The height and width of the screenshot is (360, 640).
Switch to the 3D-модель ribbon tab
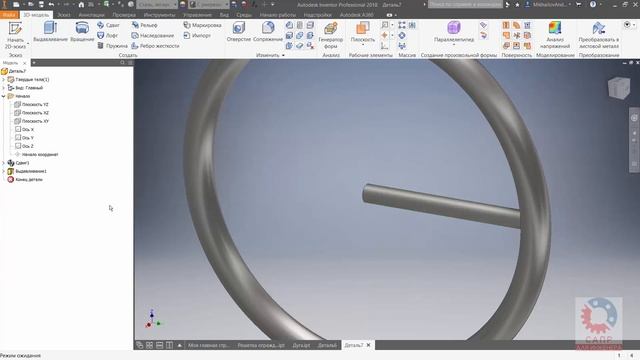[36, 15]
